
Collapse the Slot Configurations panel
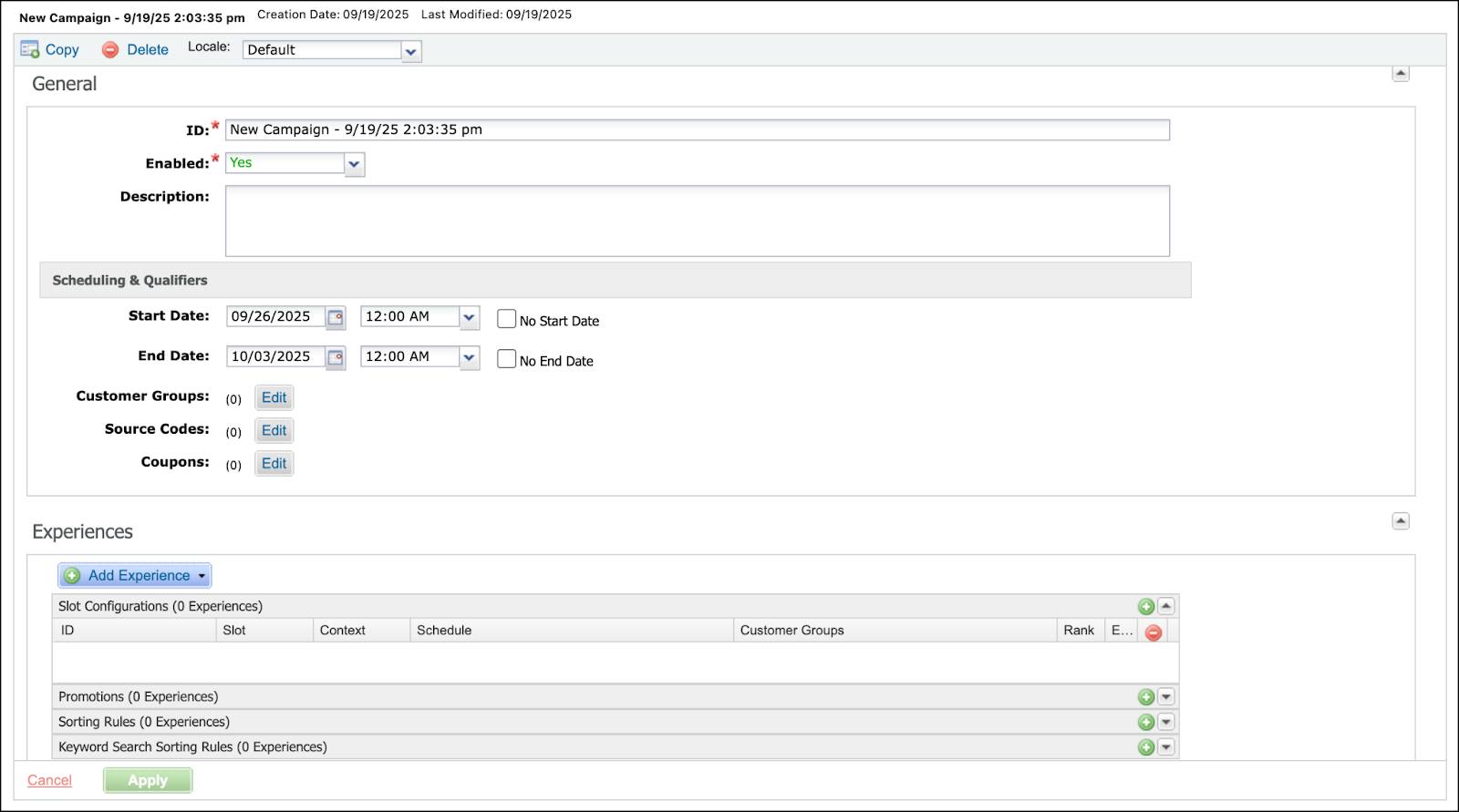(x=1166, y=606)
